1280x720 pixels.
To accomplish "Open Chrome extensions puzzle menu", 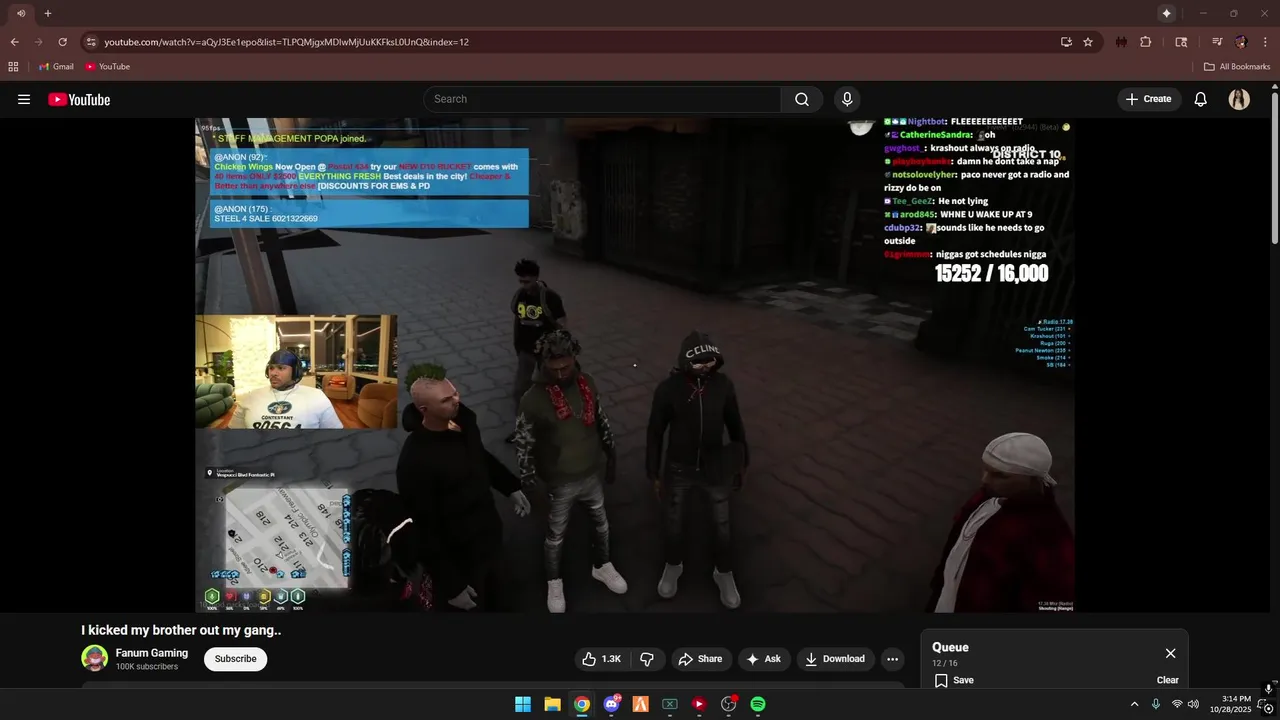I will [1146, 42].
